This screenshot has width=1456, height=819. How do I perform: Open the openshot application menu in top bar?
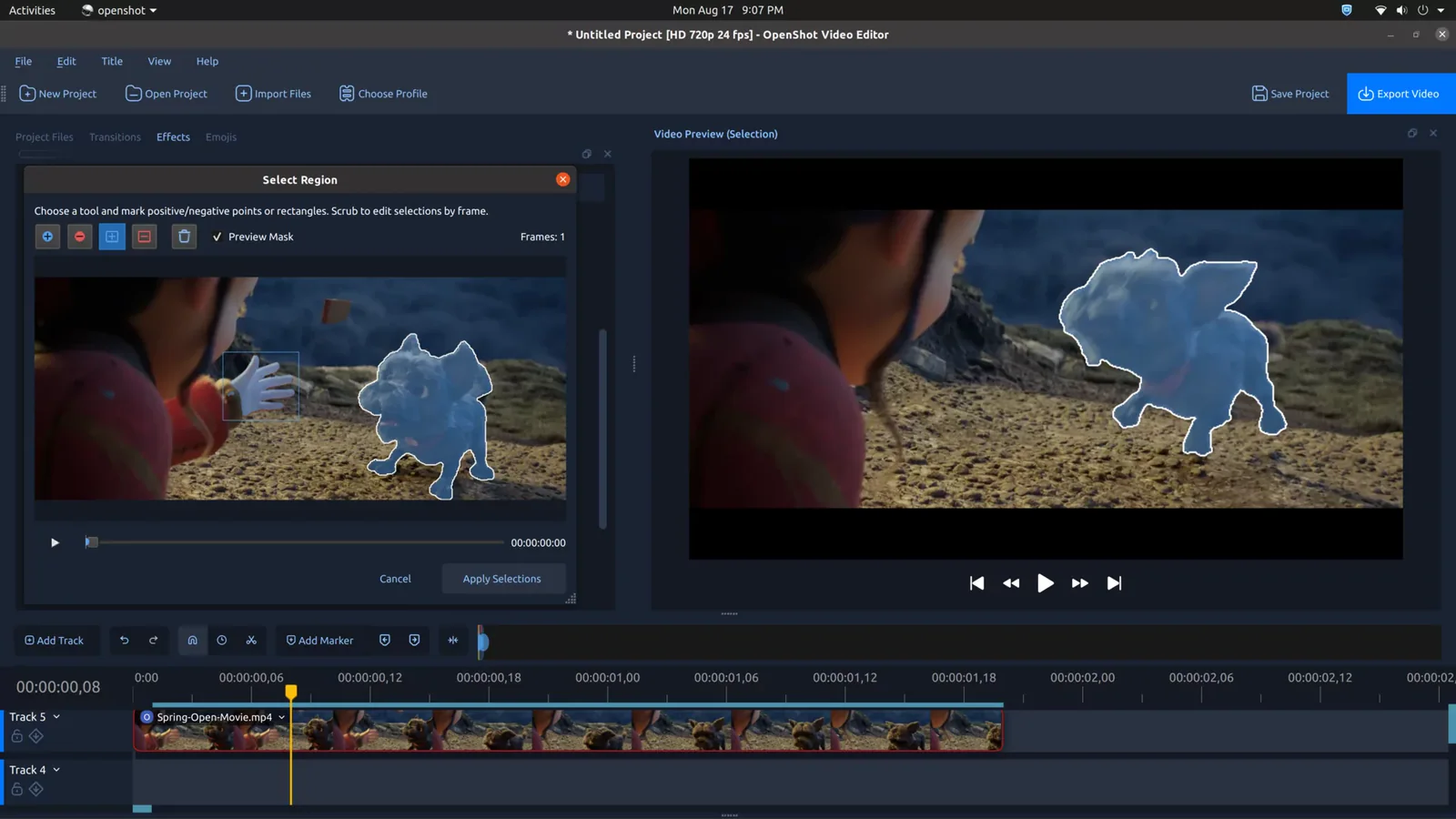pyautogui.click(x=119, y=10)
